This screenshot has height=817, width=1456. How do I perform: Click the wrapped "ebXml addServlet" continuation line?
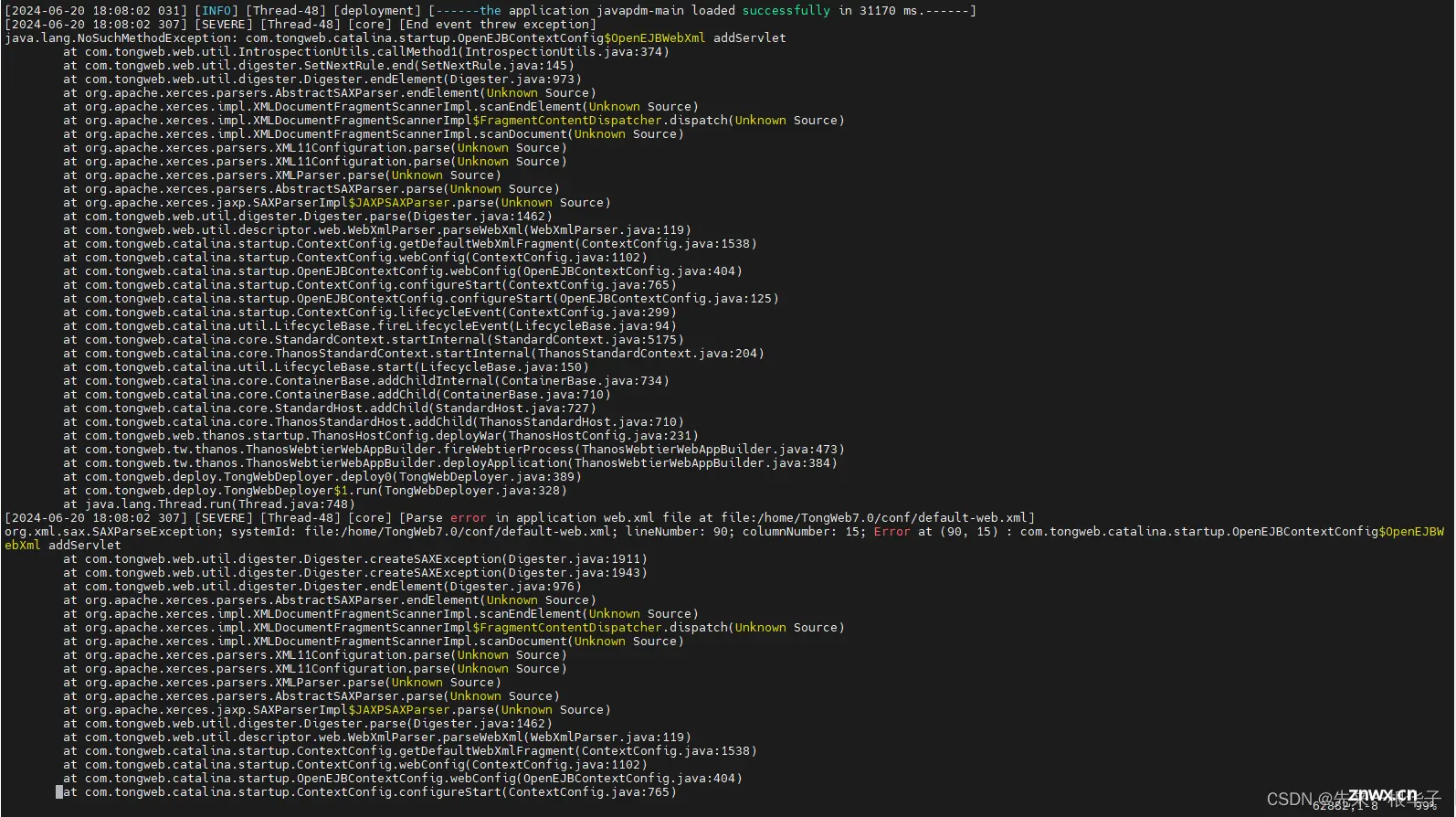pos(63,546)
